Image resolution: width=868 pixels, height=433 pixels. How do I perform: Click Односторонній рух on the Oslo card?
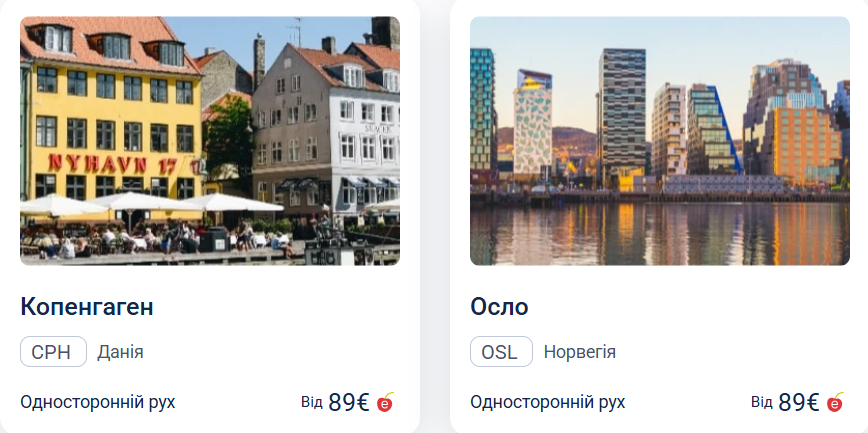[548, 402]
